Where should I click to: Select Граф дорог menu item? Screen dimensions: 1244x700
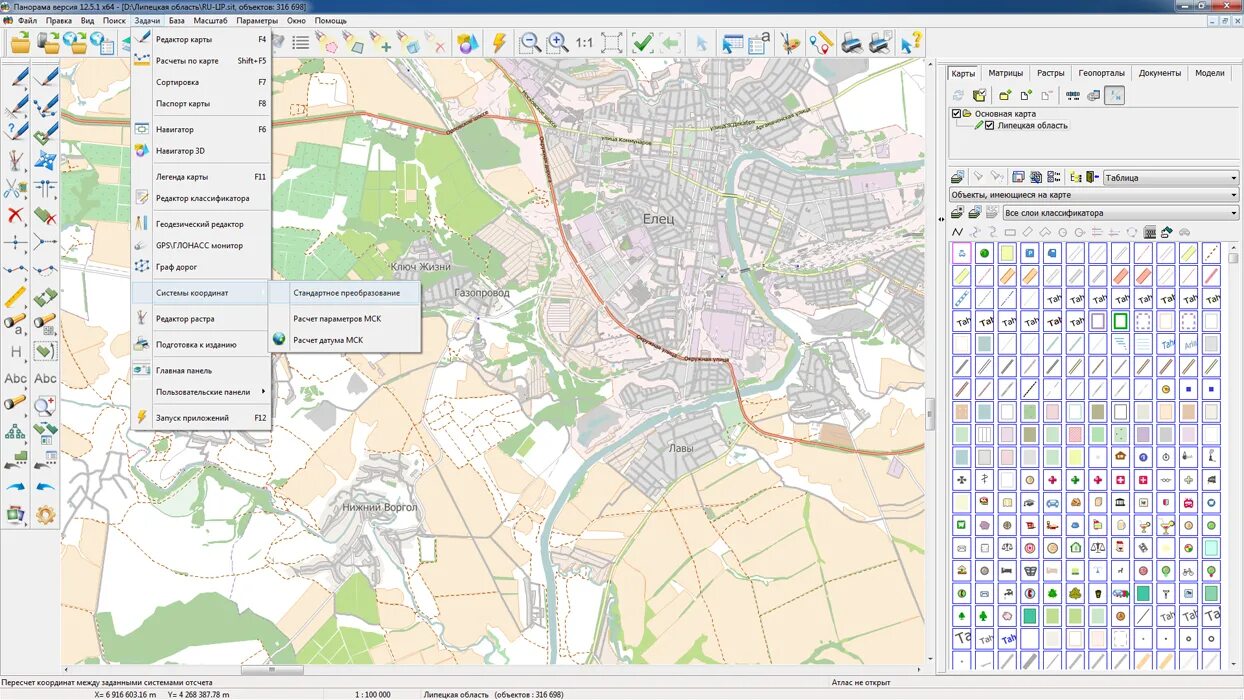pyautogui.click(x=201, y=267)
